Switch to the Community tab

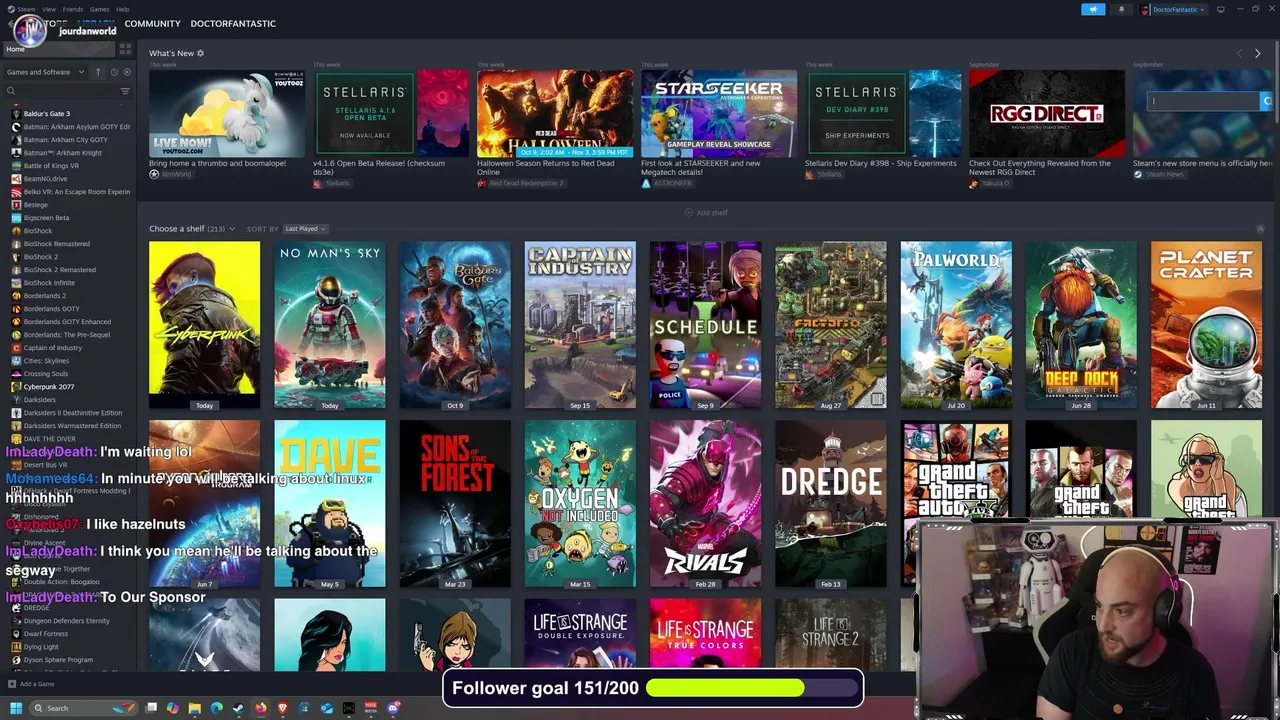[152, 23]
